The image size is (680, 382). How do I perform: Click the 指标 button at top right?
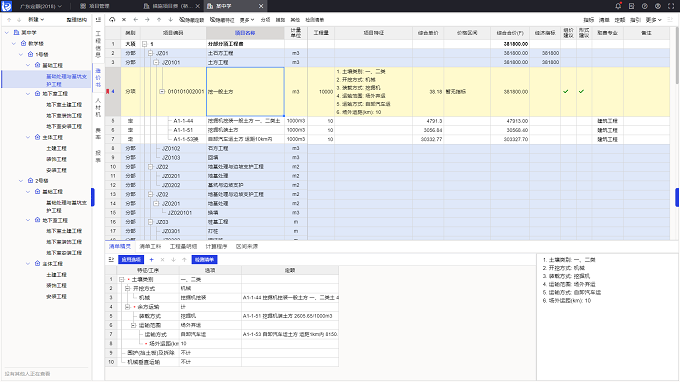(x=588, y=20)
